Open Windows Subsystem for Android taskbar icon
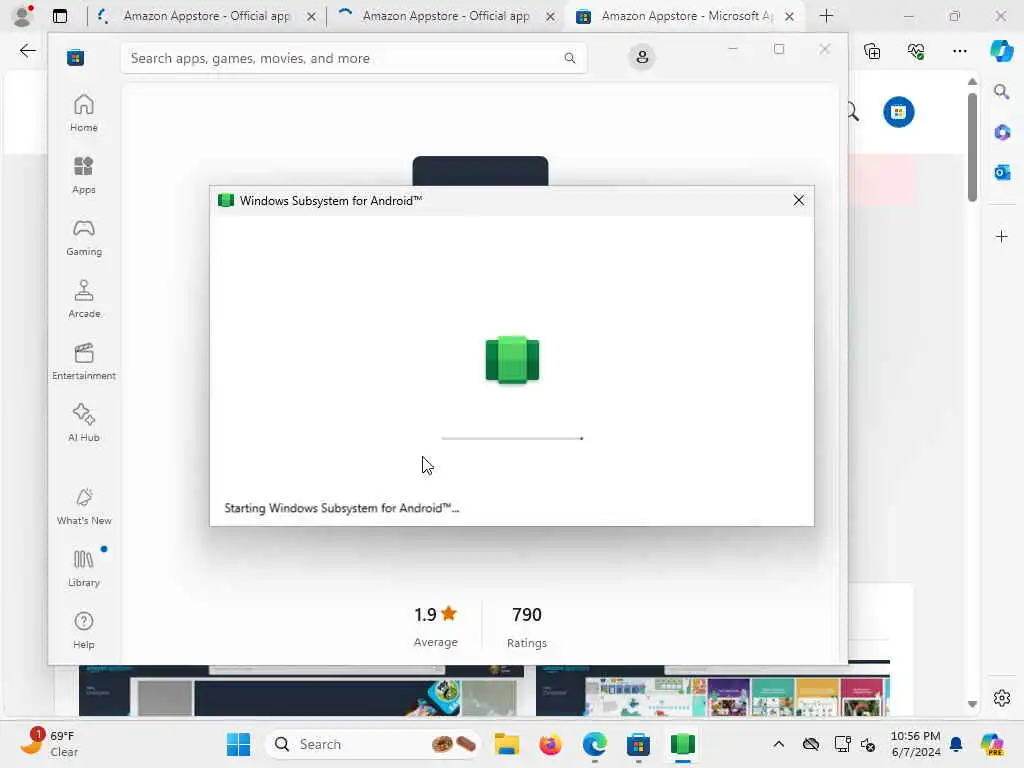 pyautogui.click(x=682, y=744)
